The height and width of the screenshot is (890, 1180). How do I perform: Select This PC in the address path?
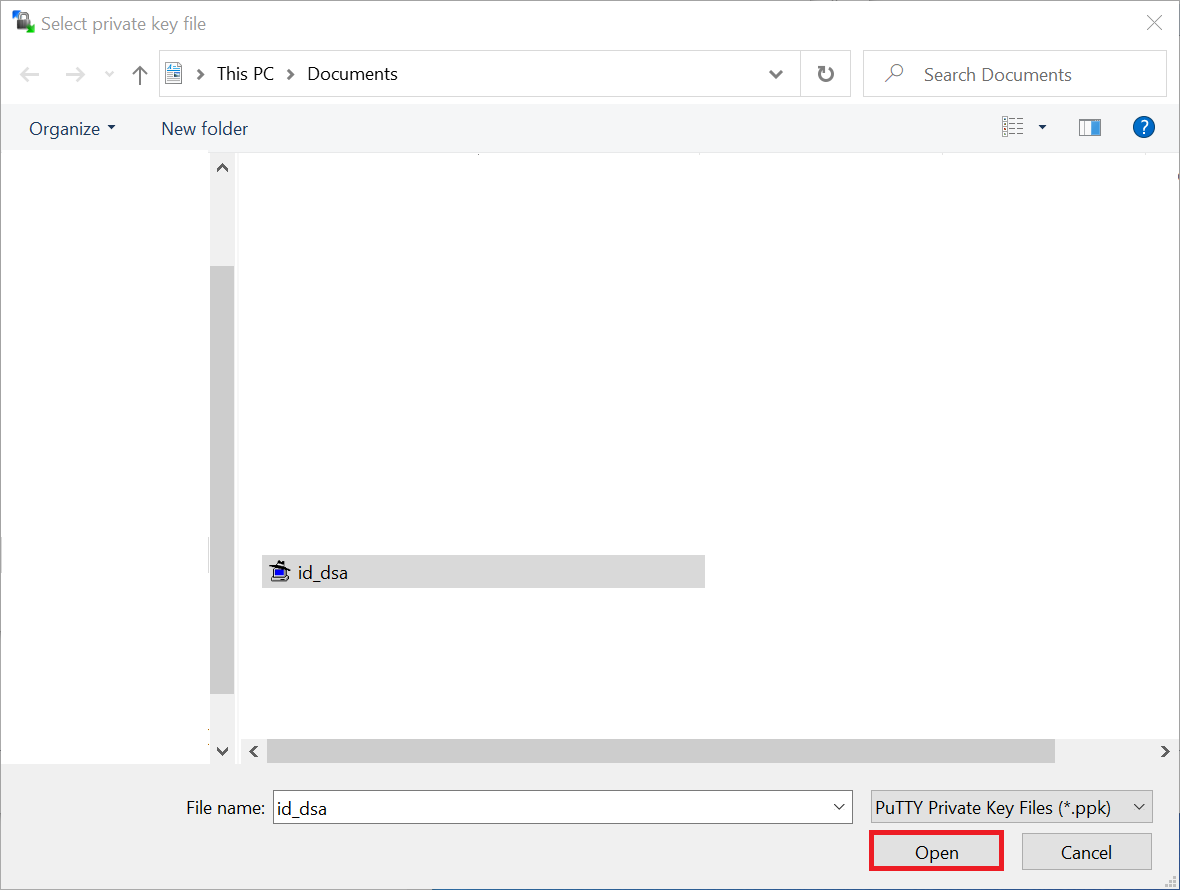[x=245, y=74]
